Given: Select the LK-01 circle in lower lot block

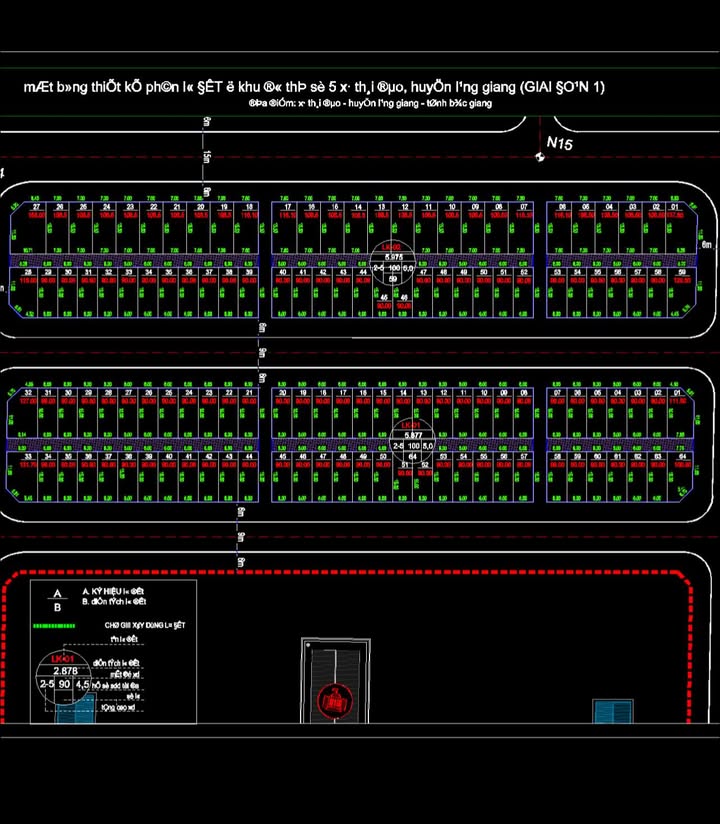Looking at the screenshot, I should 409,440.
